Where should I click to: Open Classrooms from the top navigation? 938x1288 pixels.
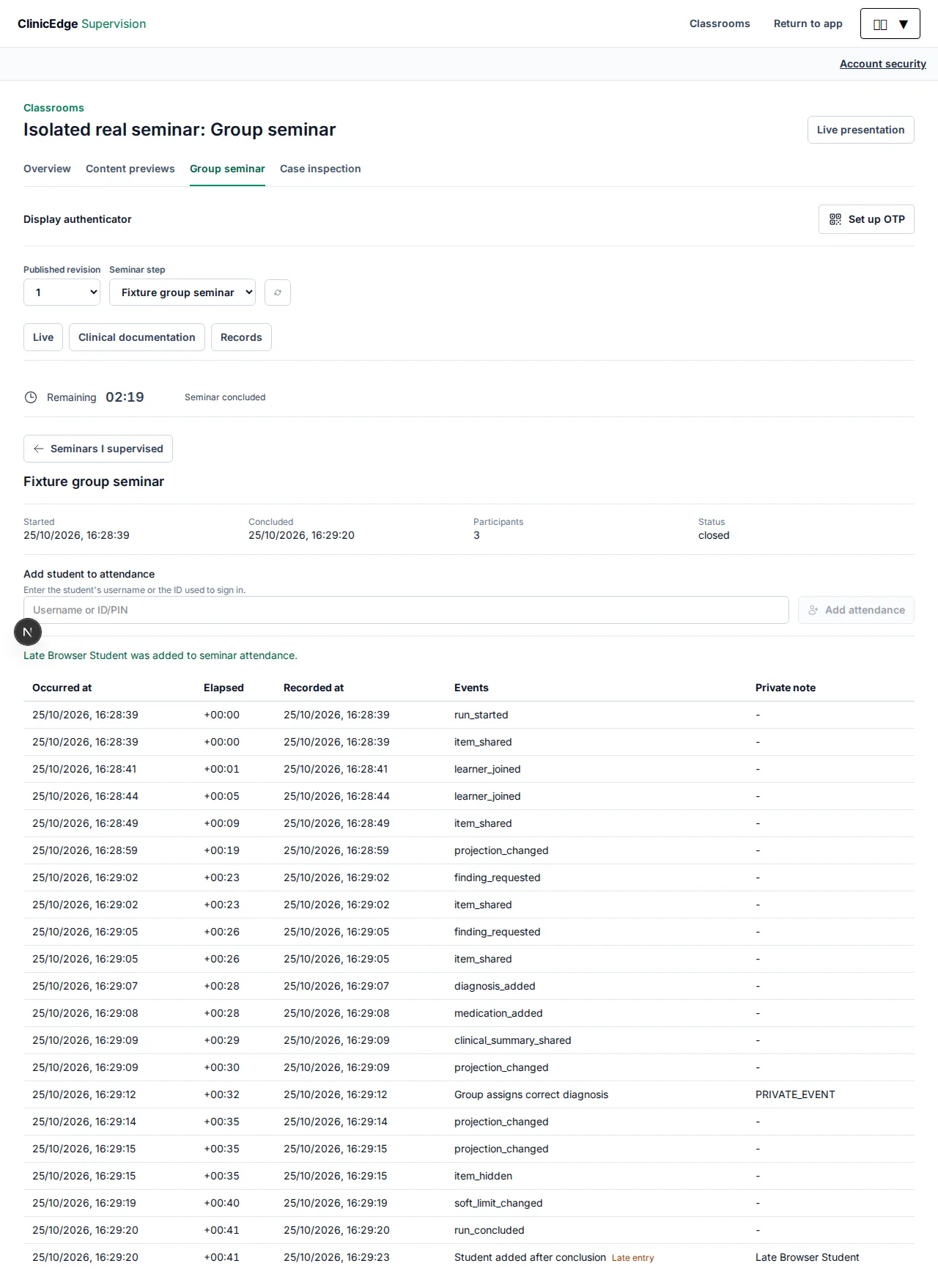pyautogui.click(x=720, y=23)
